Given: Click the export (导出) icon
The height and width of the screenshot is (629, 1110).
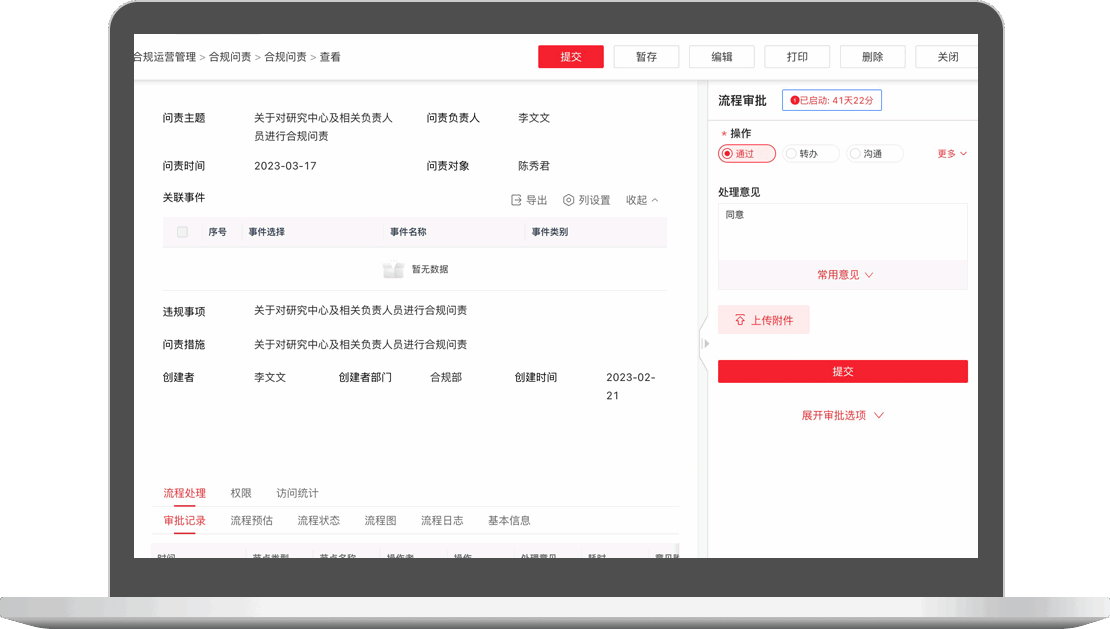Looking at the screenshot, I should coord(516,200).
